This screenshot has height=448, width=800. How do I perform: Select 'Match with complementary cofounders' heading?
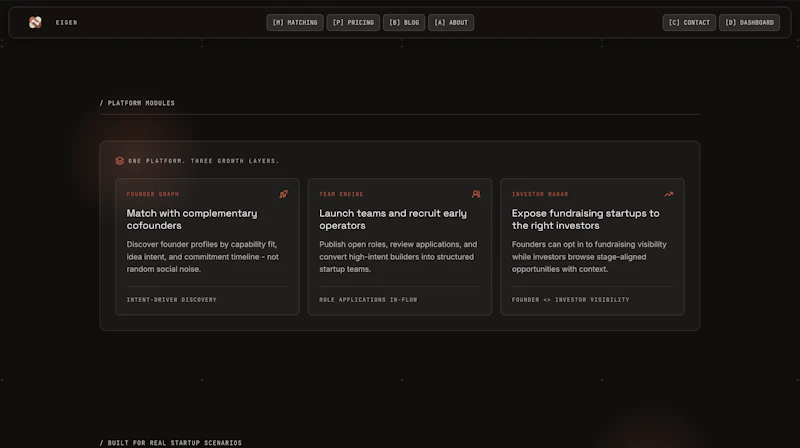click(x=192, y=219)
